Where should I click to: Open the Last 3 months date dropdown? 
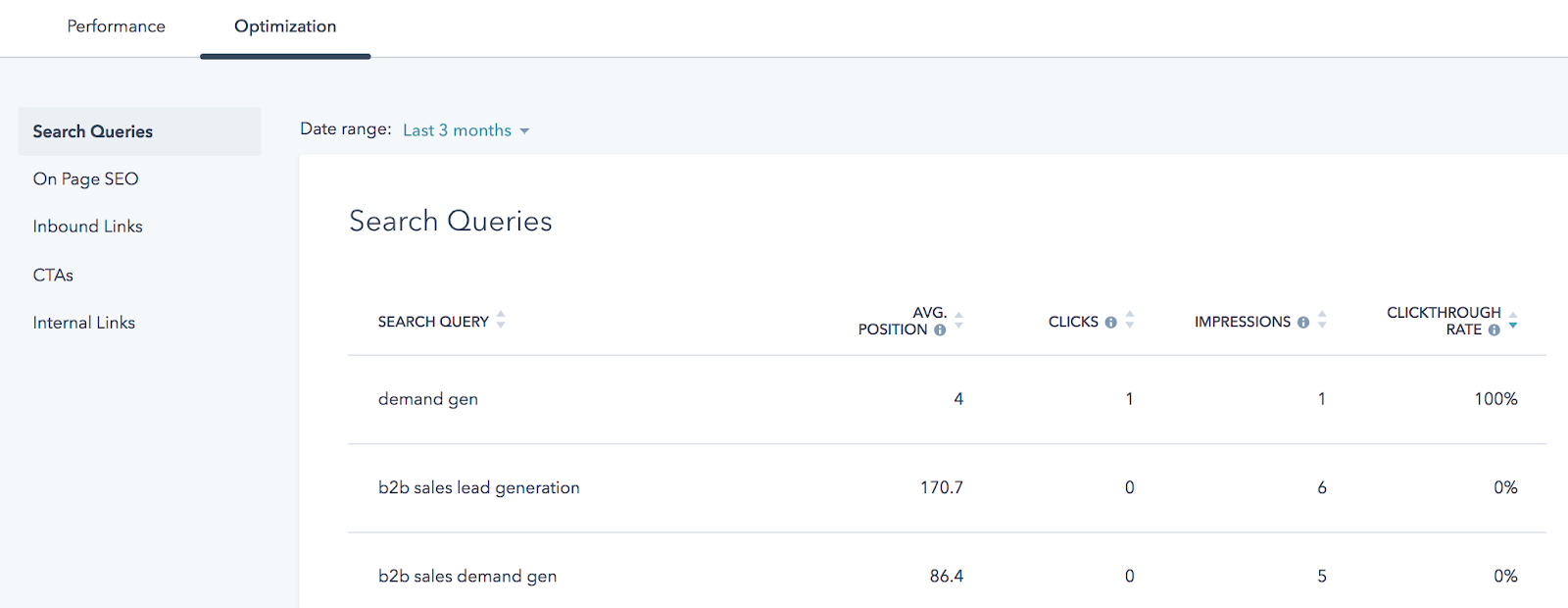pyautogui.click(x=458, y=130)
